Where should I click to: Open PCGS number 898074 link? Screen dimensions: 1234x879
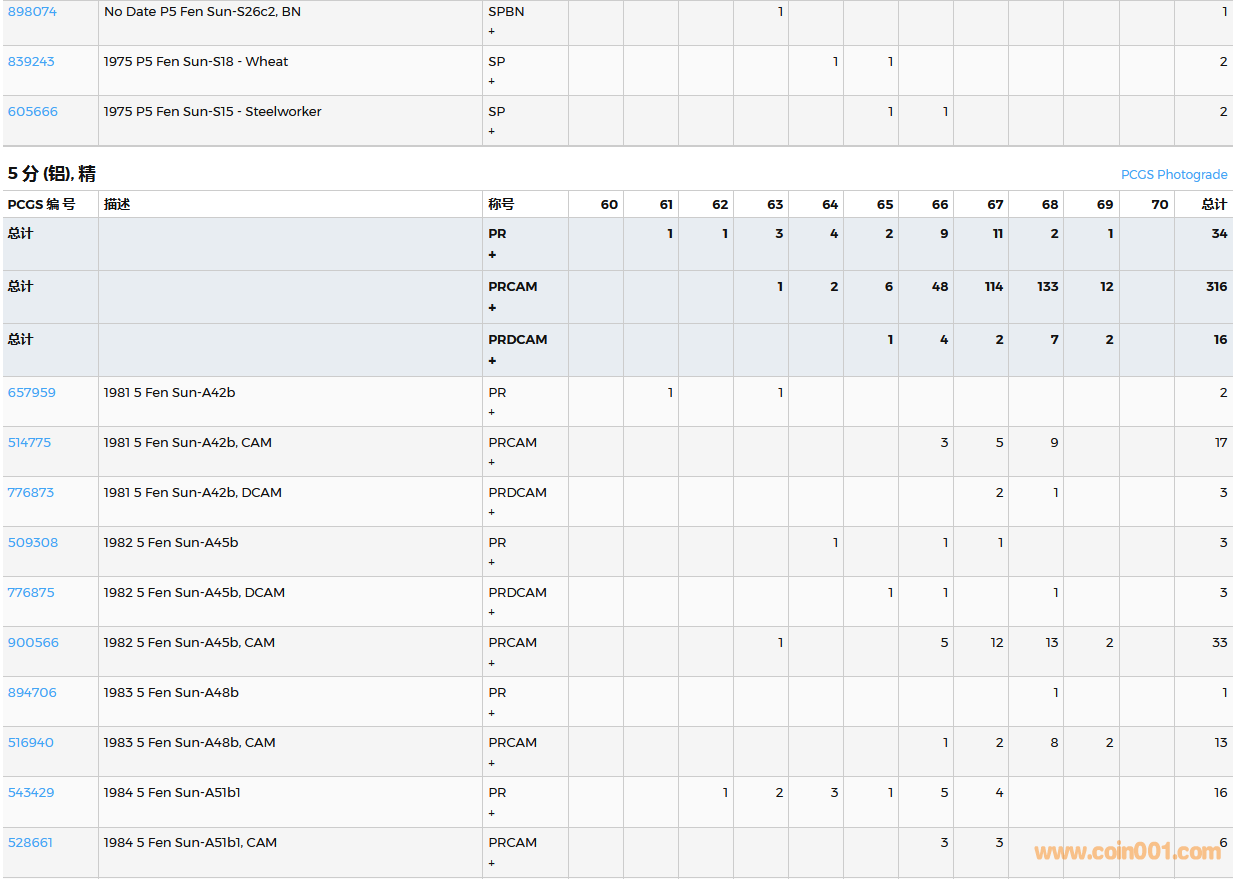point(32,12)
